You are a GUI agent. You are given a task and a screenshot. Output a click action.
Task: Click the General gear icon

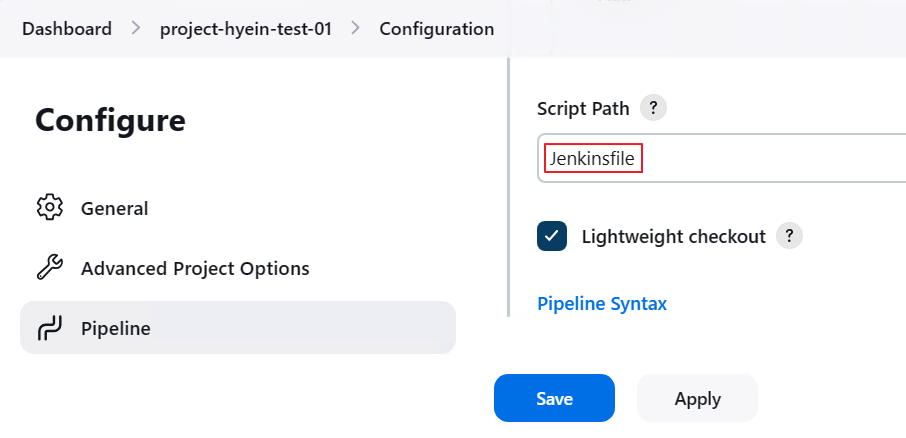pyautogui.click(x=49, y=208)
